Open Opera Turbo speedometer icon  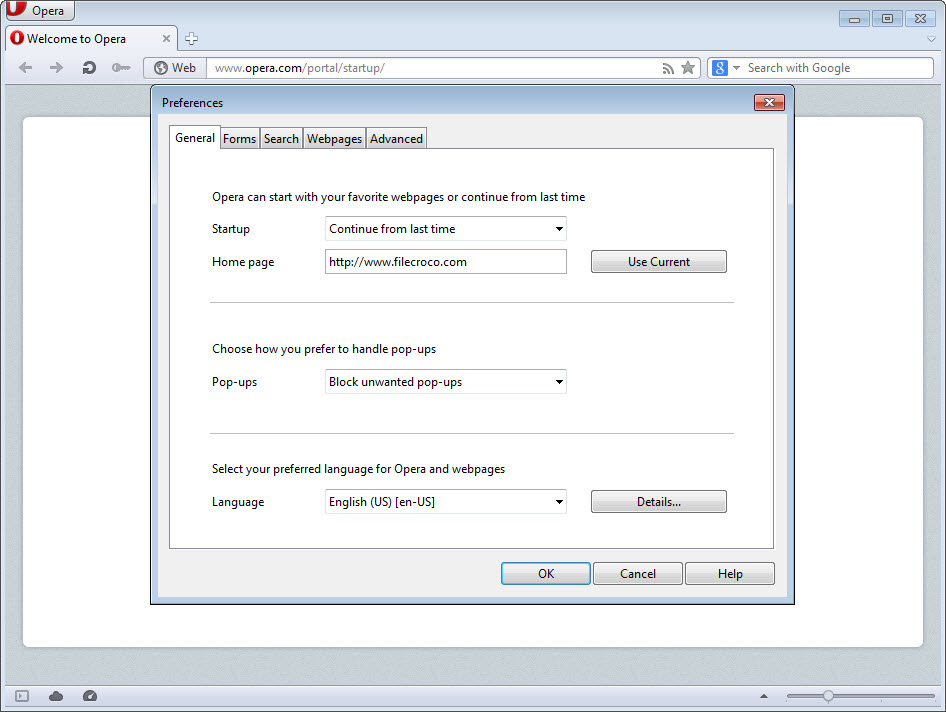click(90, 696)
